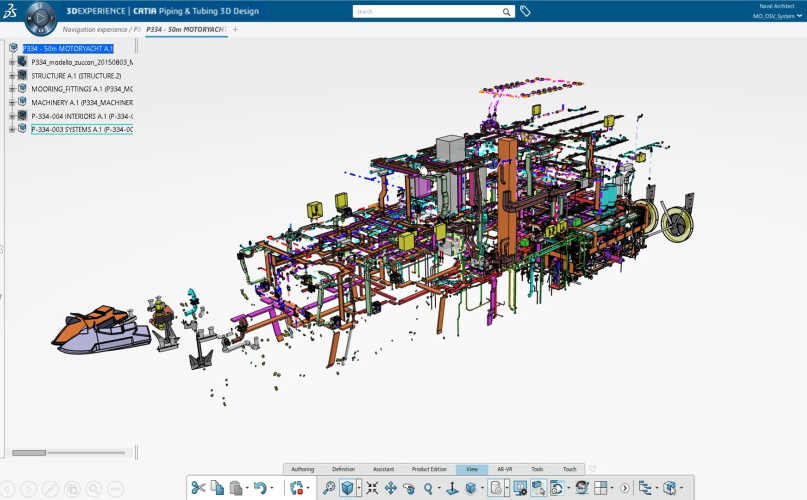Viewport: 807px width, 500px height.
Task: Click the 3DEXPERIENCE compass icon
Action: (41, 17)
